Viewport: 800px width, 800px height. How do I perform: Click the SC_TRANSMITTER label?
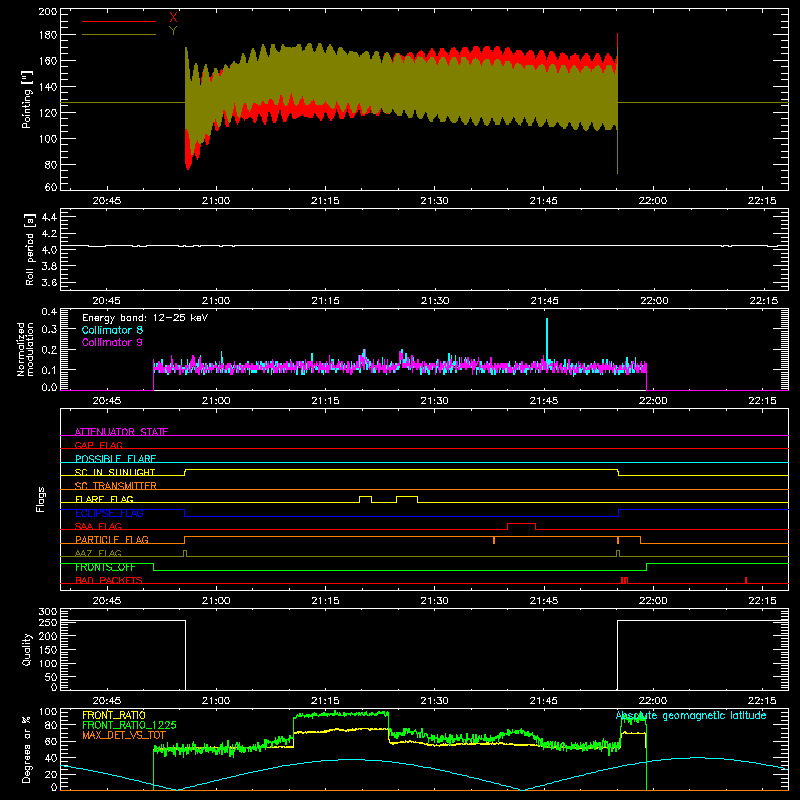coord(116,485)
